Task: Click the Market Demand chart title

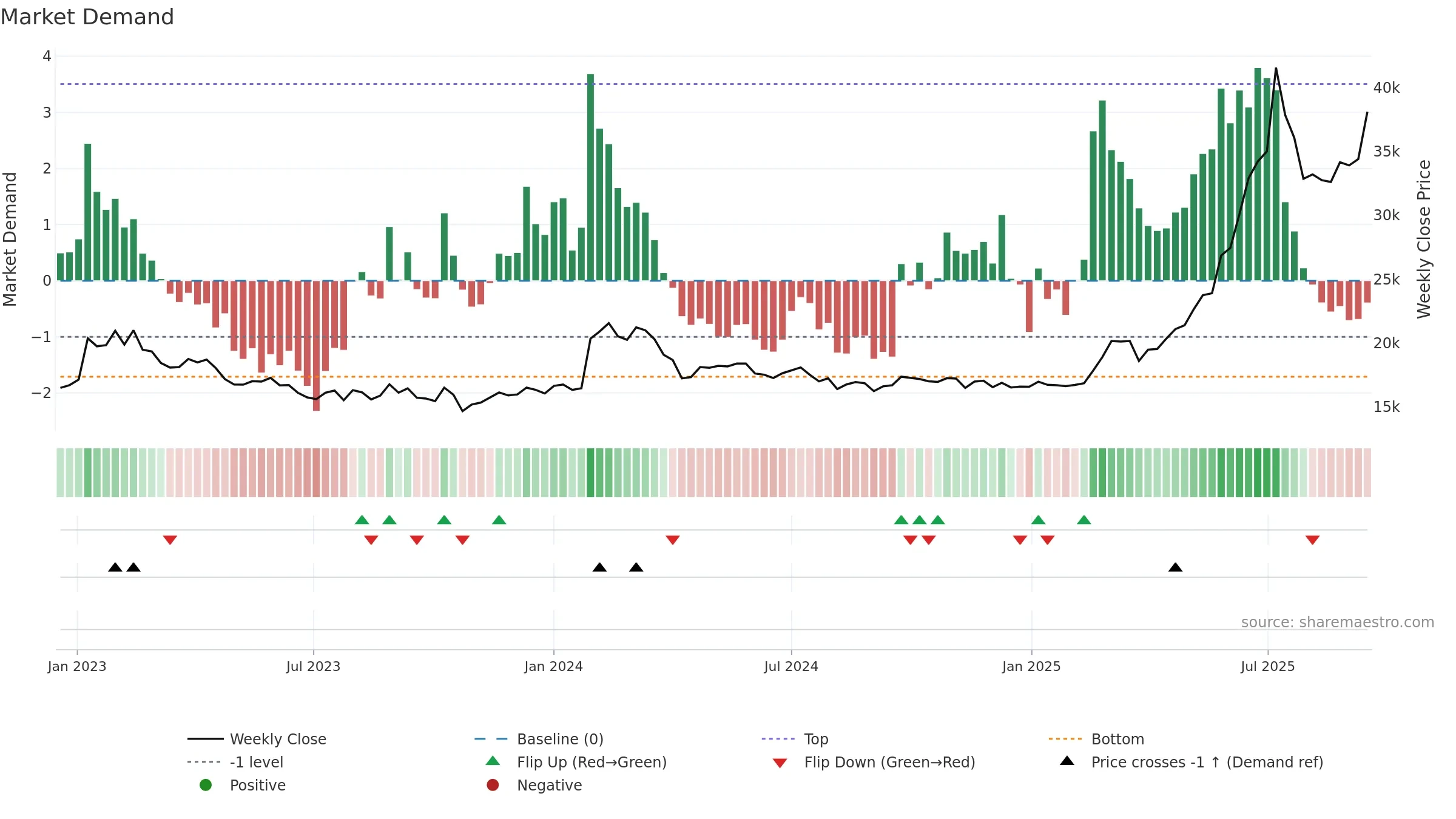Action: (x=87, y=17)
